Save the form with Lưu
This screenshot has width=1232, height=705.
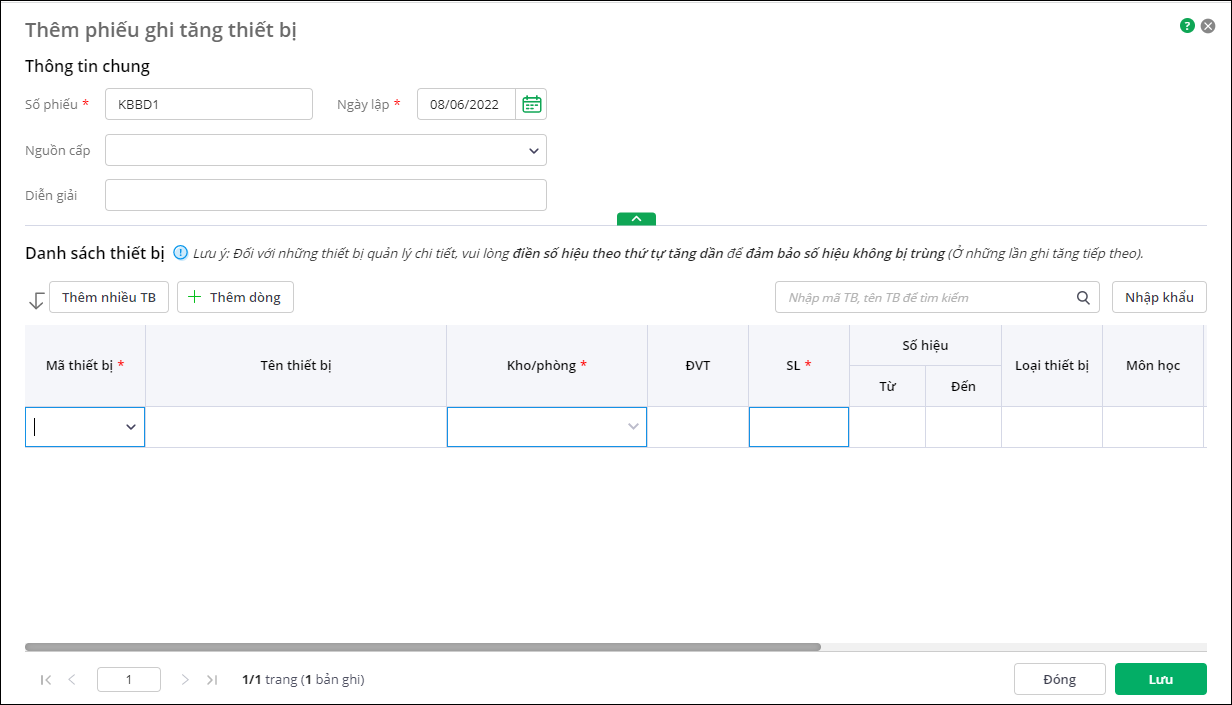click(1160, 679)
